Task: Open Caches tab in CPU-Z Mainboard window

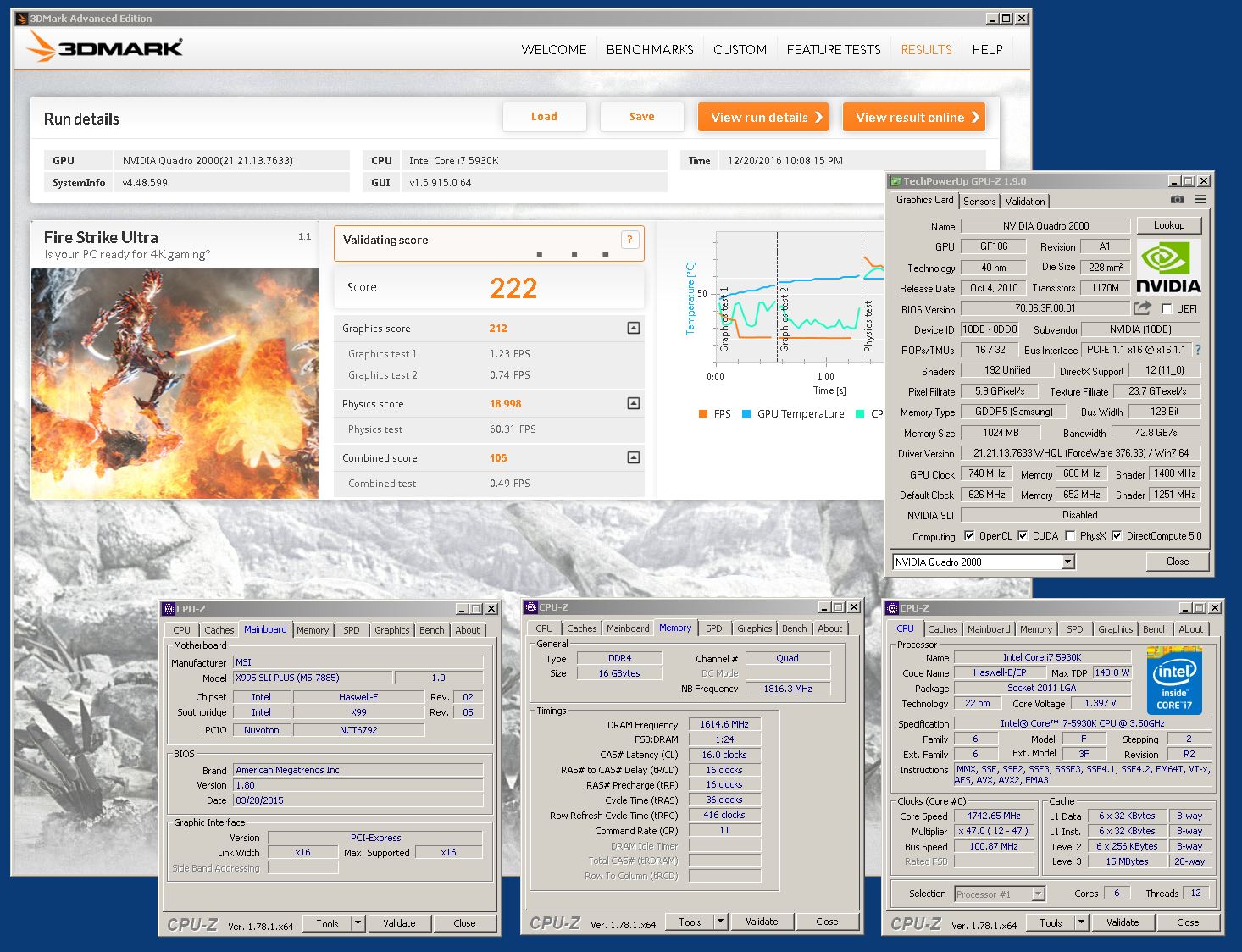Action: tap(219, 630)
